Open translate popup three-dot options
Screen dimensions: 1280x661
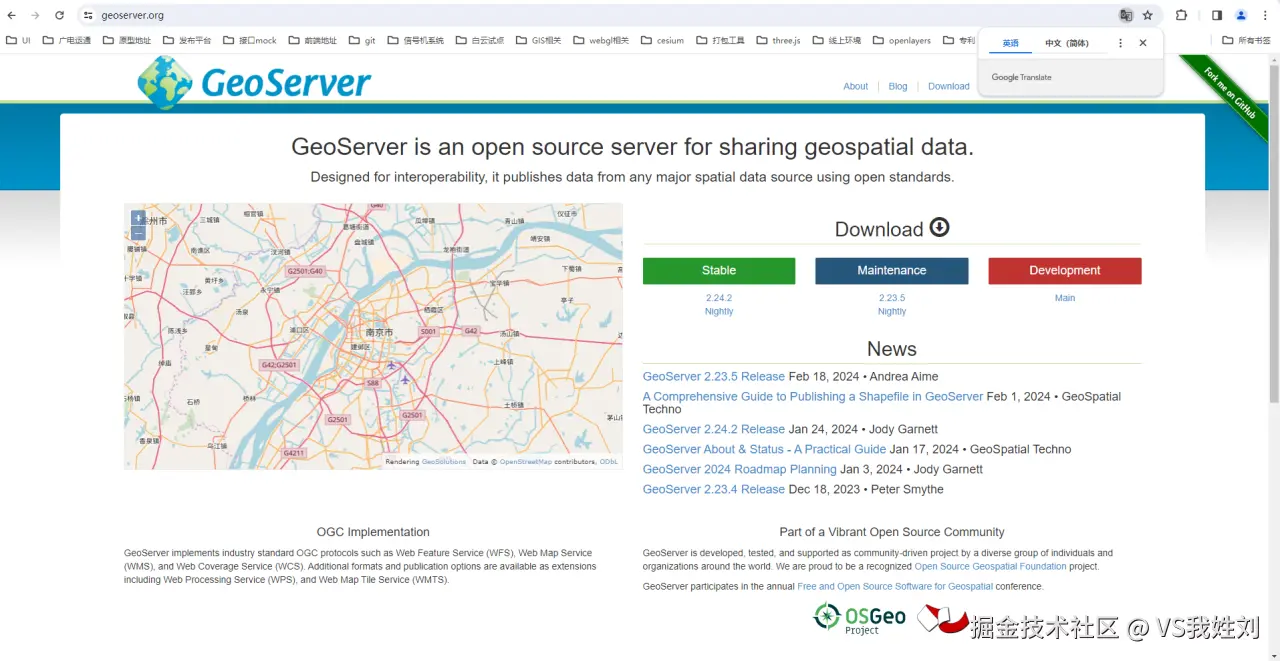coord(1120,43)
